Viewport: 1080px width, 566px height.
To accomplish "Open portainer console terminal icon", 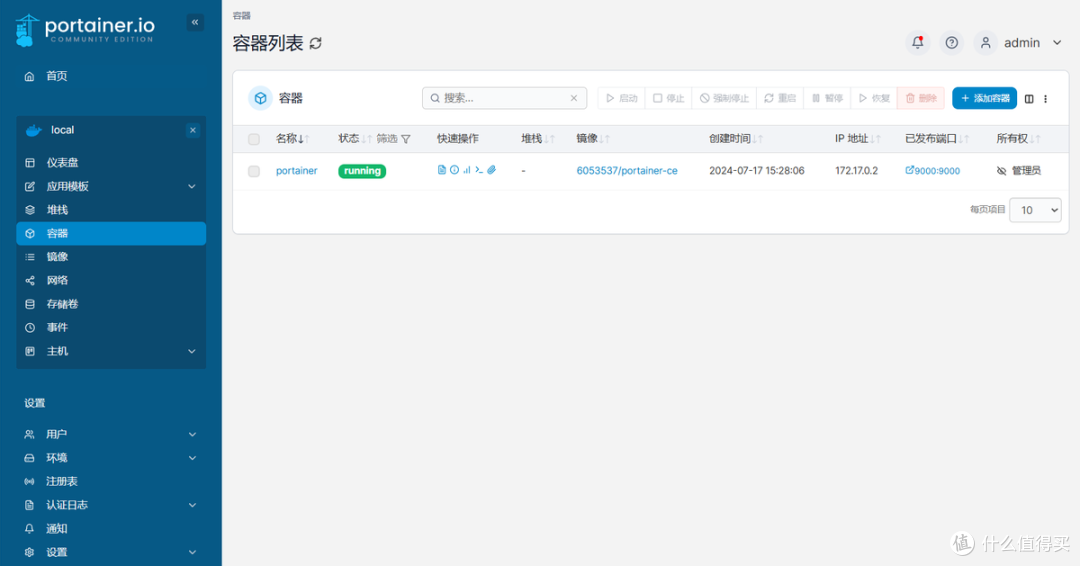I will tap(479, 170).
